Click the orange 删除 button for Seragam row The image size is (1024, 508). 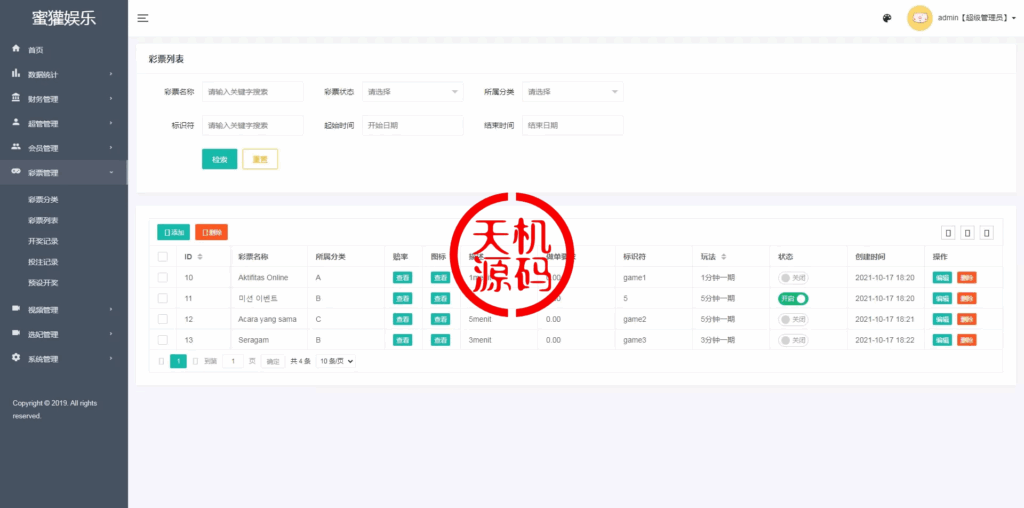(x=966, y=340)
